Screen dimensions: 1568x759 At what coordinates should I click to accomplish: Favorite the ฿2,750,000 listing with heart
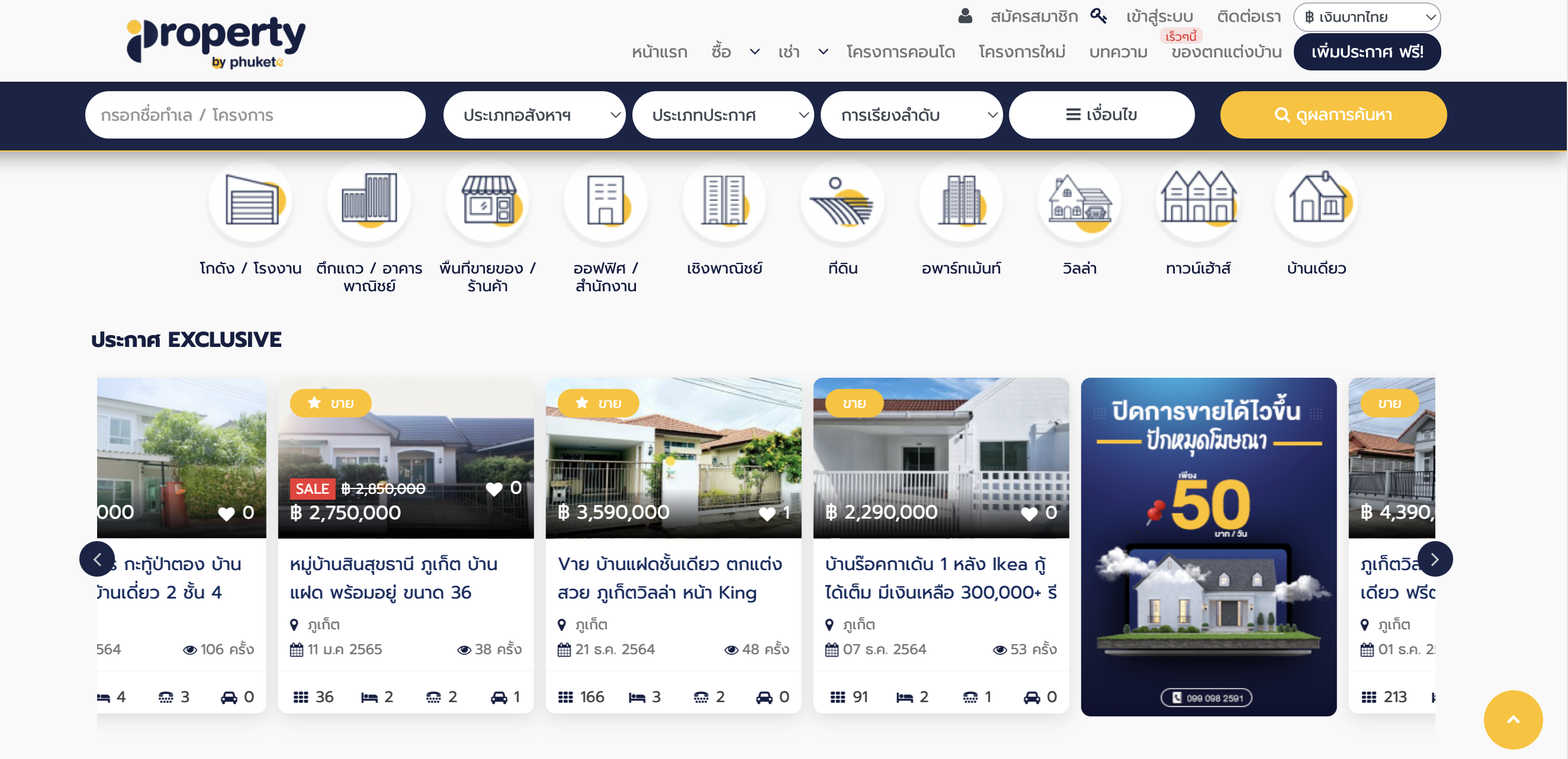click(x=494, y=488)
